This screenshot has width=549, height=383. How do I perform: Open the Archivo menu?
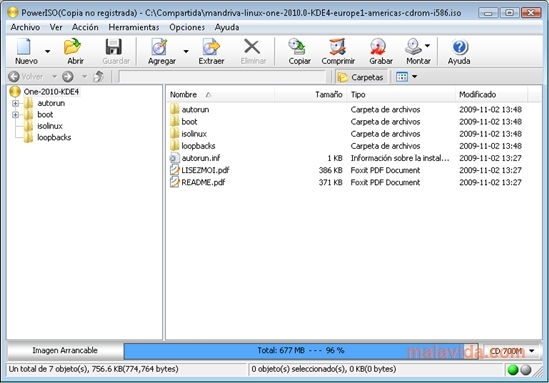25,27
